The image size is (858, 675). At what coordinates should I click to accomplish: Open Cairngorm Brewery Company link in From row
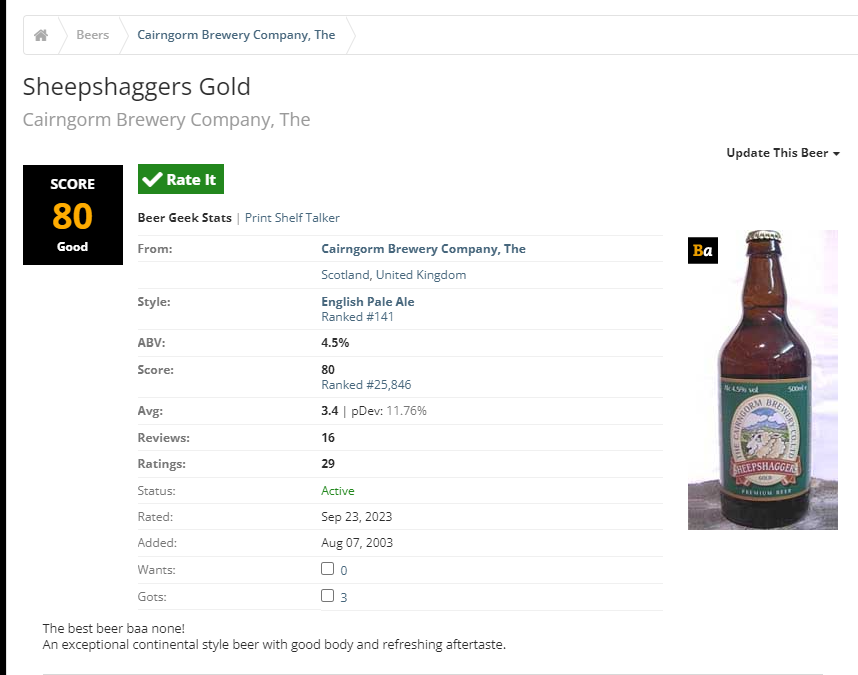423,249
